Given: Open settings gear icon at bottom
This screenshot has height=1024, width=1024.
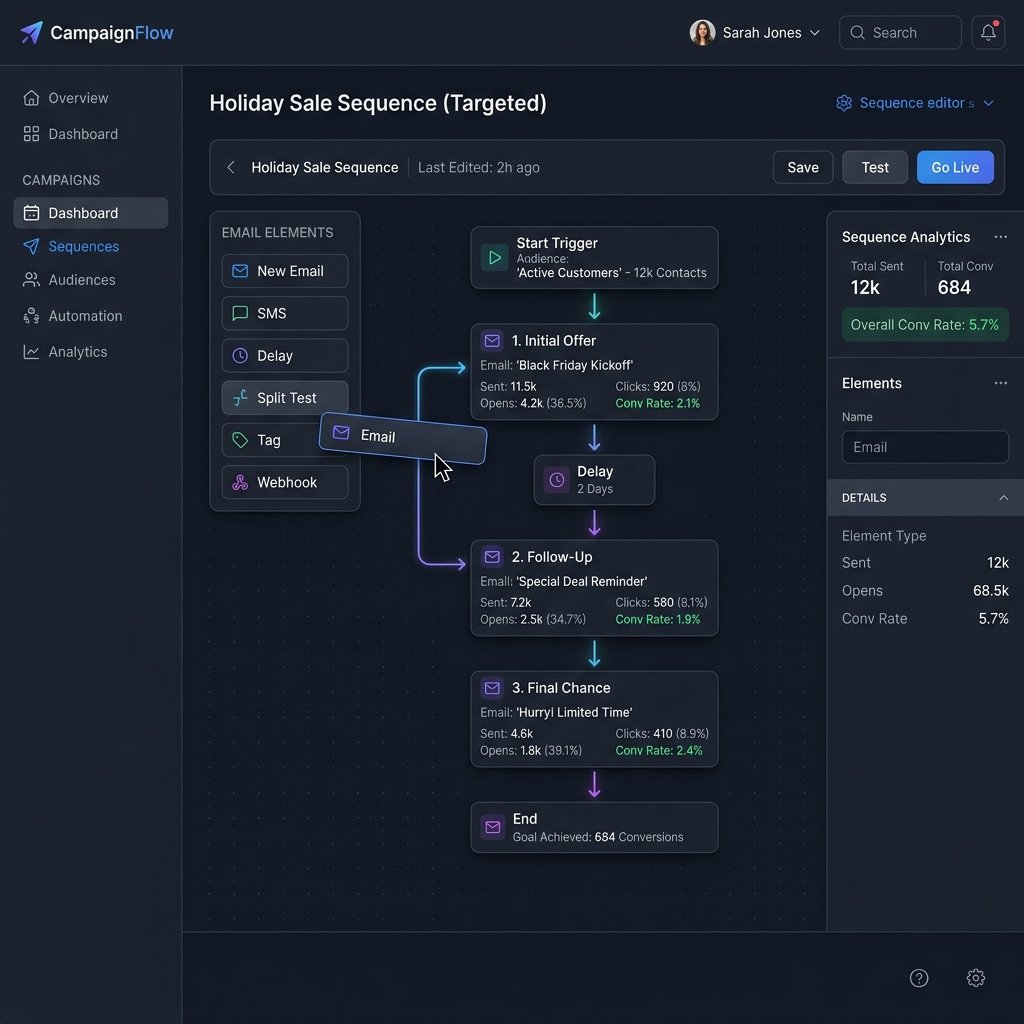Looking at the screenshot, I should [976, 978].
